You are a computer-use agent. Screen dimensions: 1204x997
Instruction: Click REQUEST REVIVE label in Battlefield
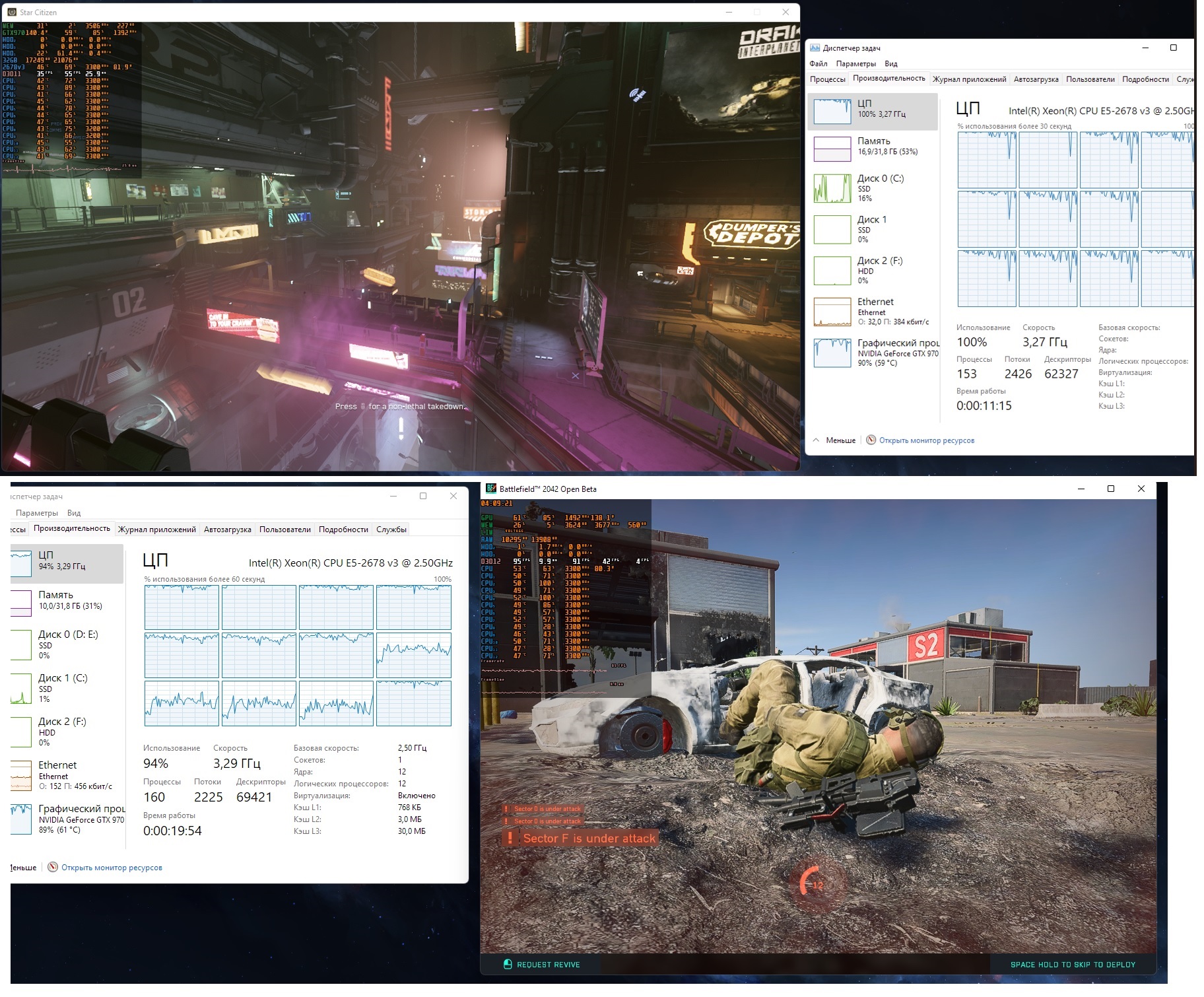pyautogui.click(x=549, y=965)
